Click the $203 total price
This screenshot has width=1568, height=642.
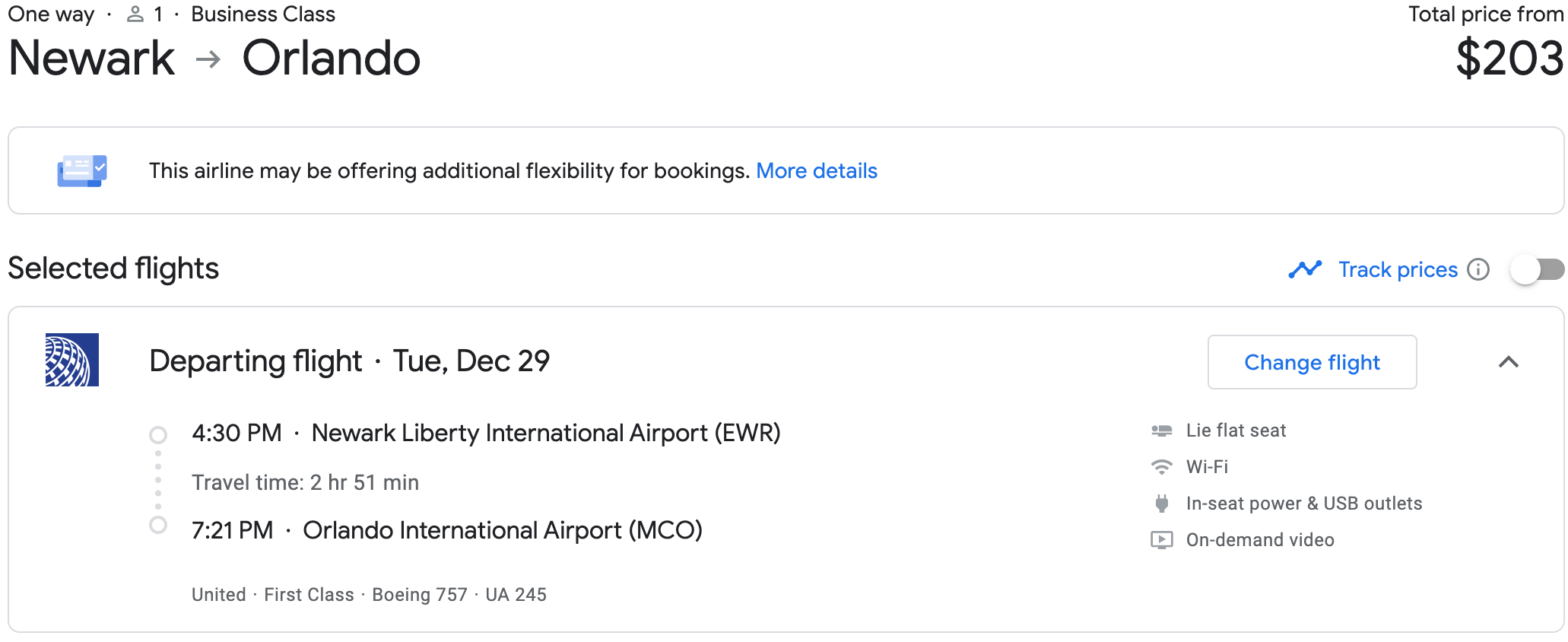point(1509,59)
